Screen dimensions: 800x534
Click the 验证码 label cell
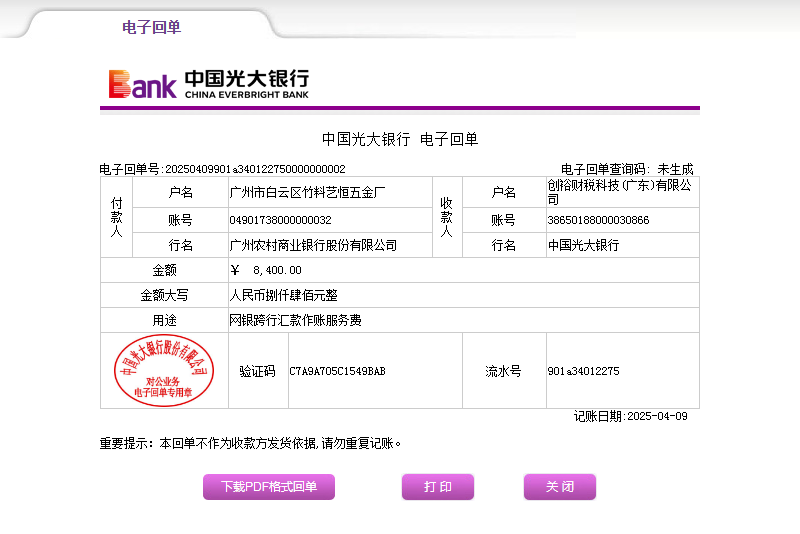click(258, 371)
